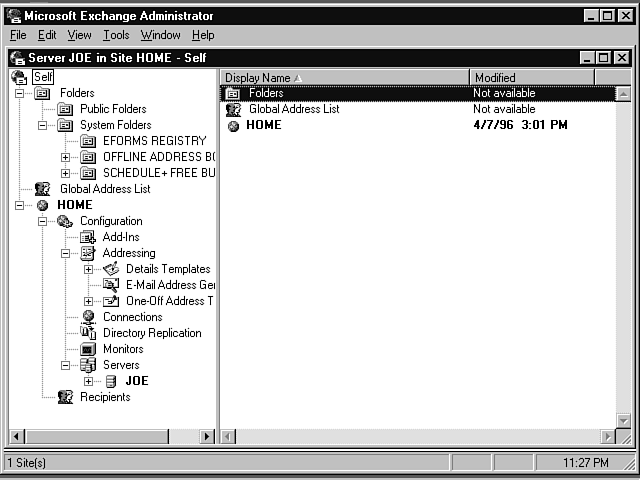The width and height of the screenshot is (640, 480).
Task: Click the Global Address List tree icon
Action: 42,189
